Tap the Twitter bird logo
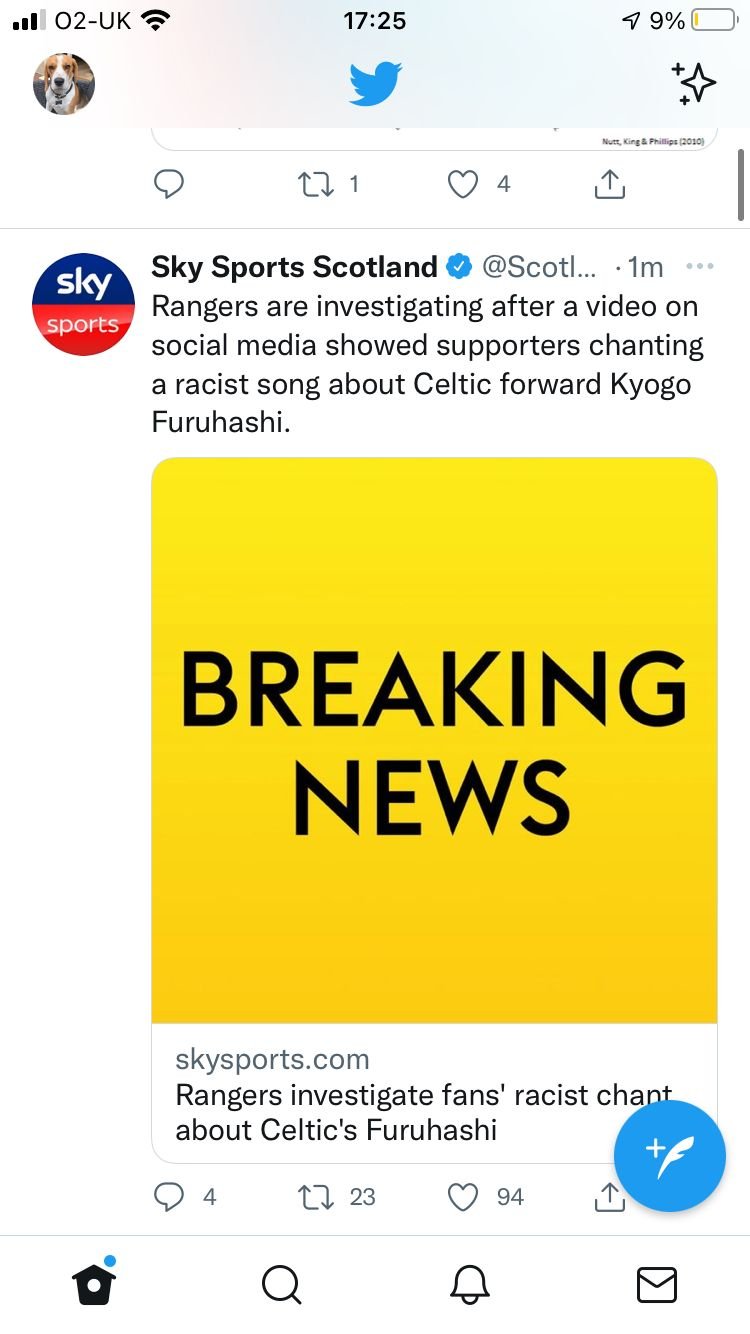The width and height of the screenshot is (750, 1334). point(375,84)
